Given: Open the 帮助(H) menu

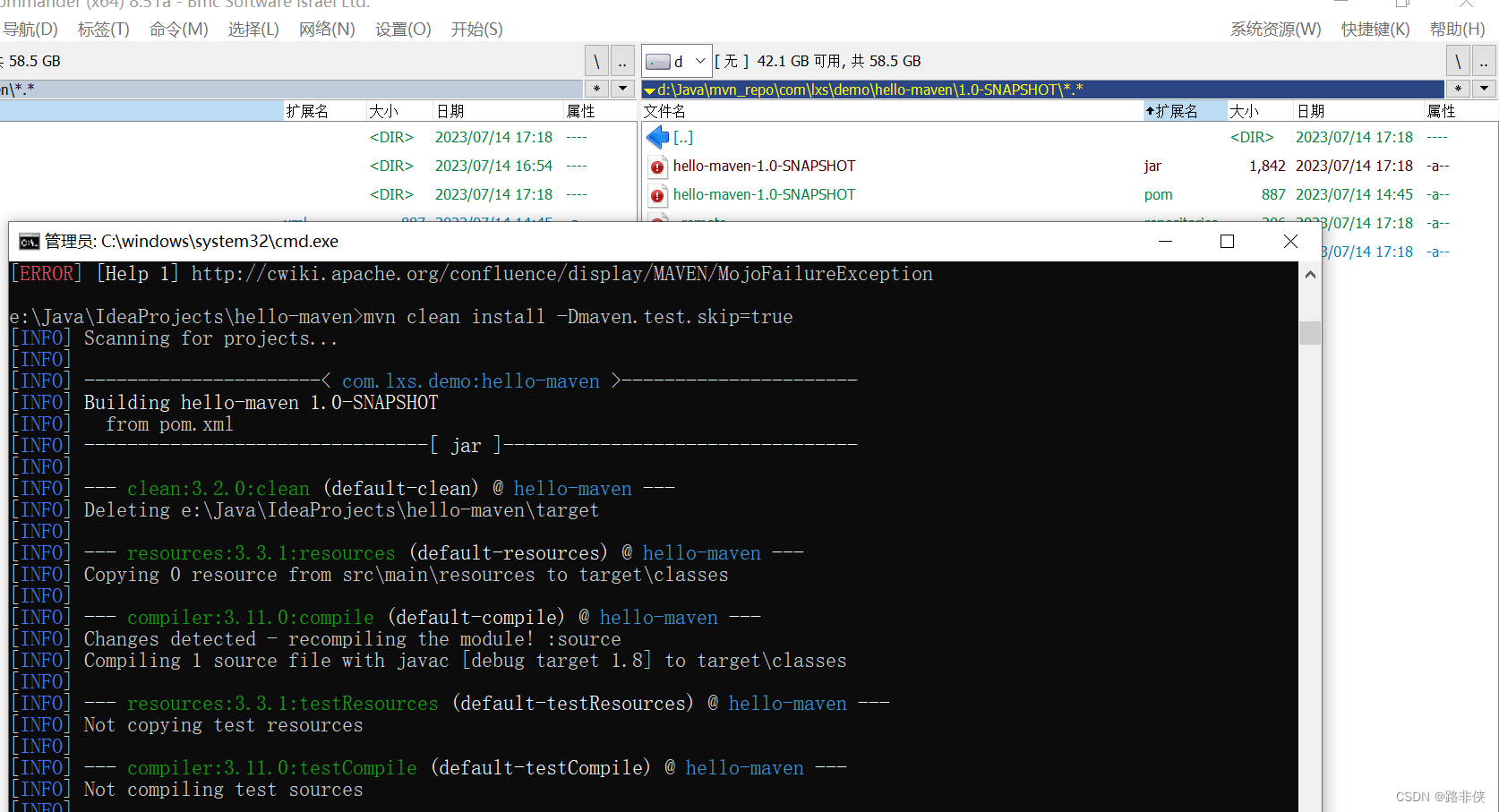Looking at the screenshot, I should (x=1457, y=30).
